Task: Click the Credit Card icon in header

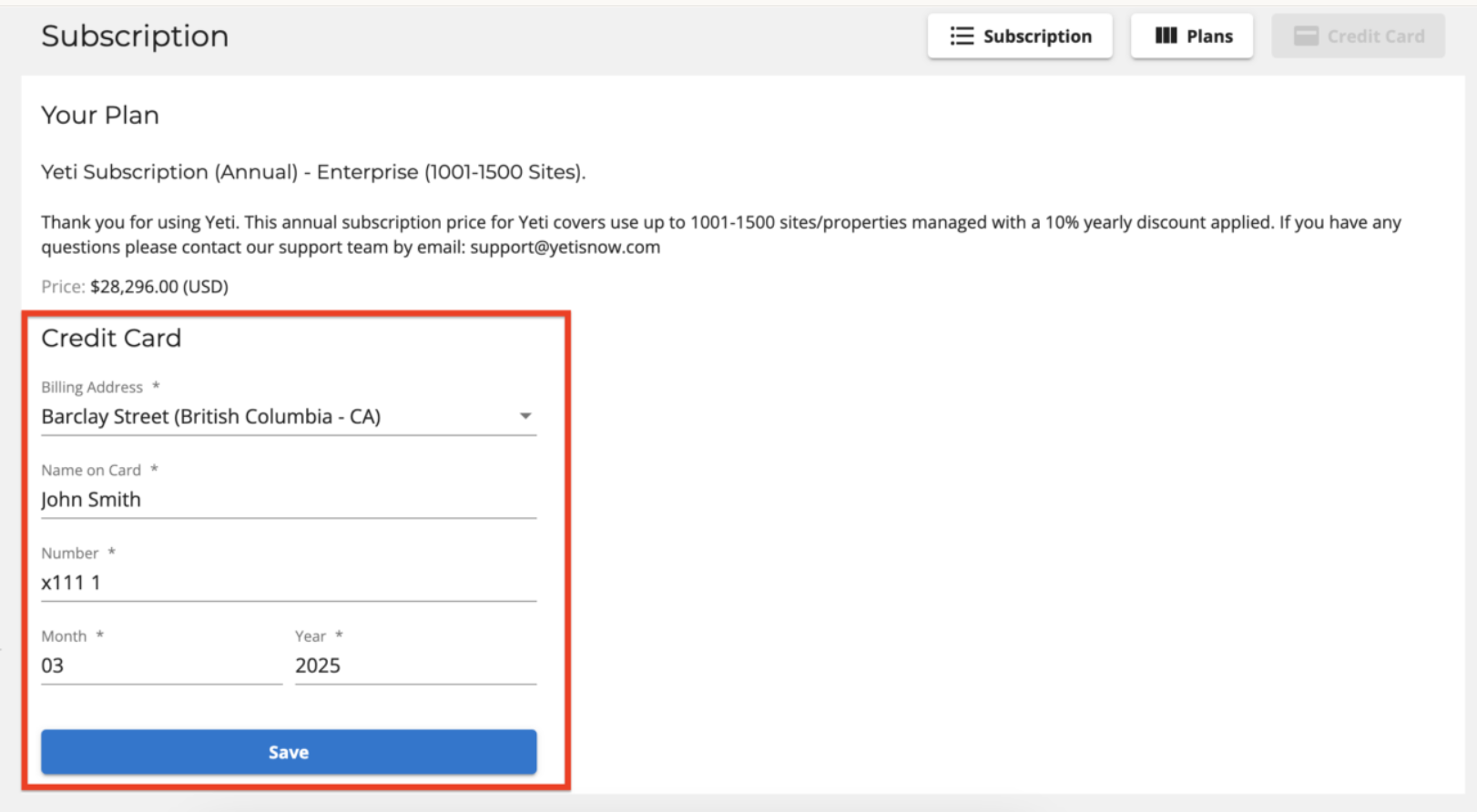Action: click(x=1306, y=36)
